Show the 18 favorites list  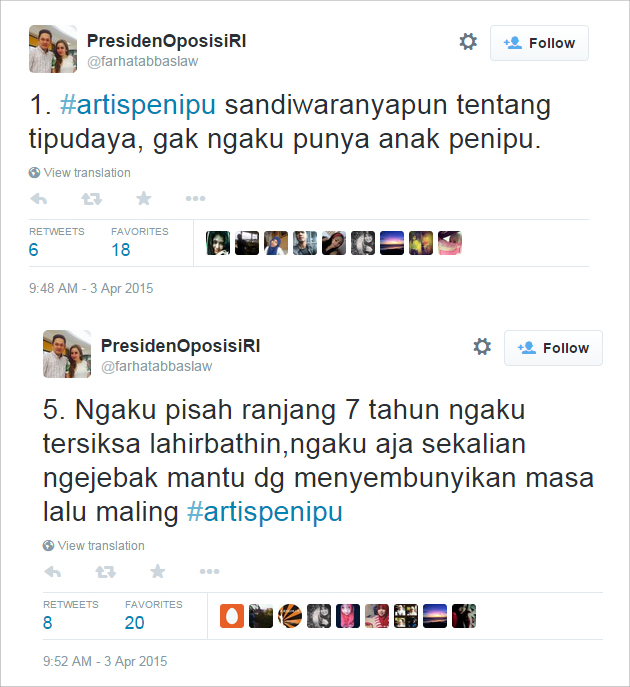139,242
